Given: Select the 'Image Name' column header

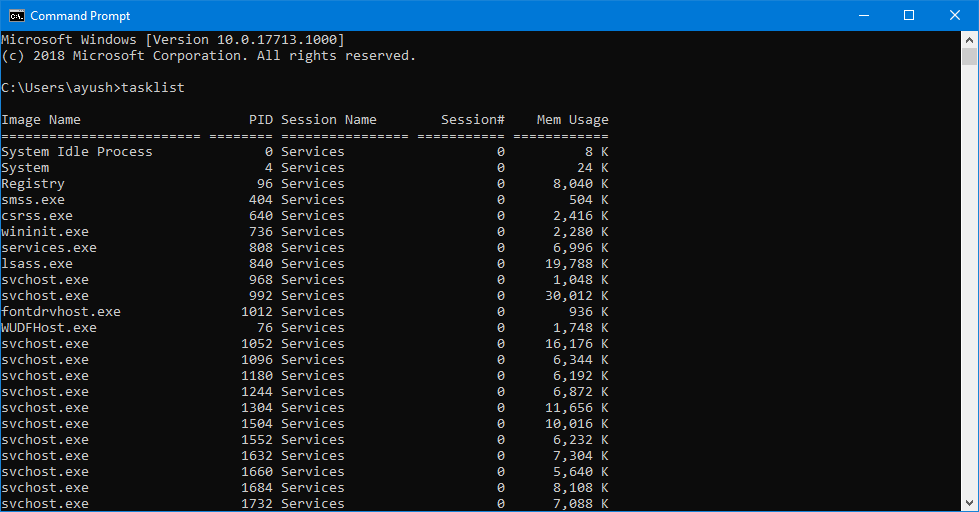Looking at the screenshot, I should 41,119.
